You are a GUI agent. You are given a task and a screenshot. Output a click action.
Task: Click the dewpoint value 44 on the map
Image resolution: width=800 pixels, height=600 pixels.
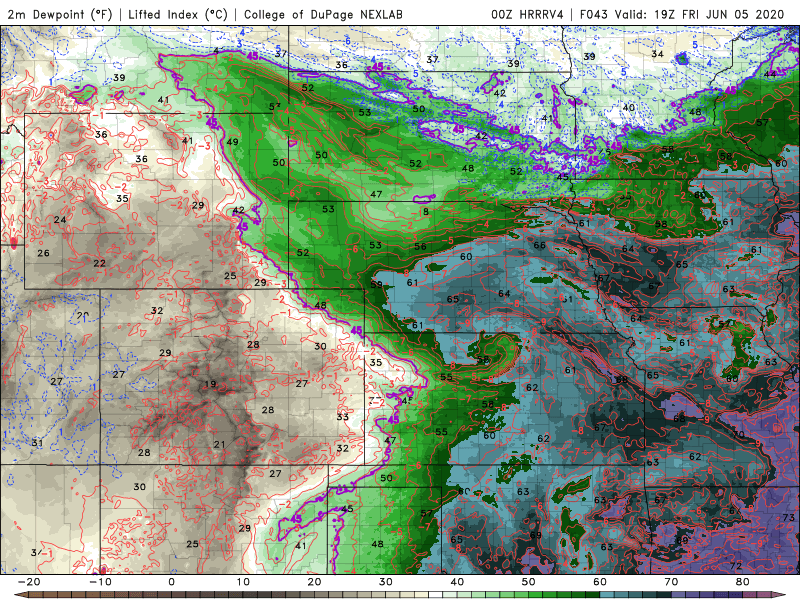point(770,74)
